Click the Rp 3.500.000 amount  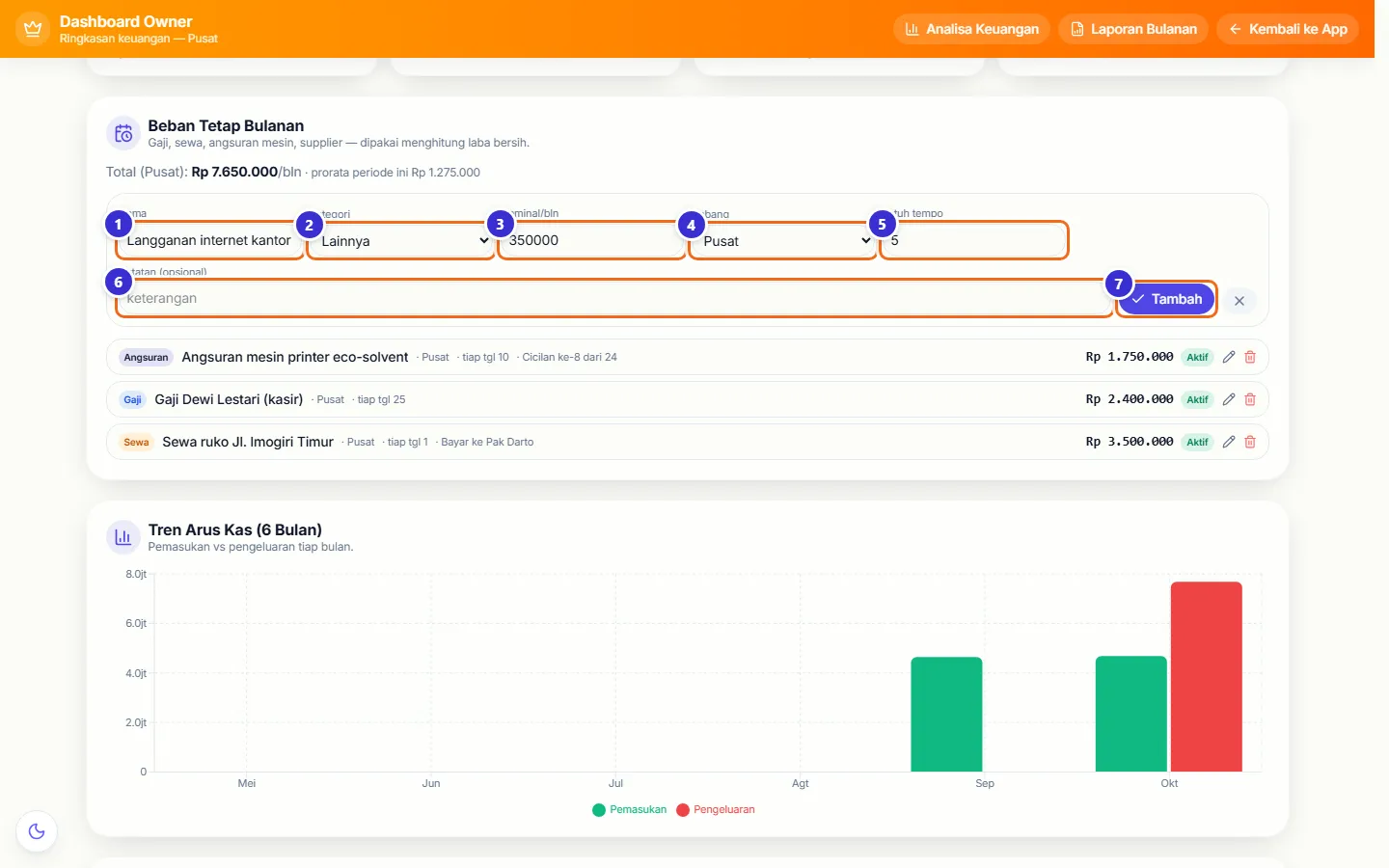(1130, 442)
